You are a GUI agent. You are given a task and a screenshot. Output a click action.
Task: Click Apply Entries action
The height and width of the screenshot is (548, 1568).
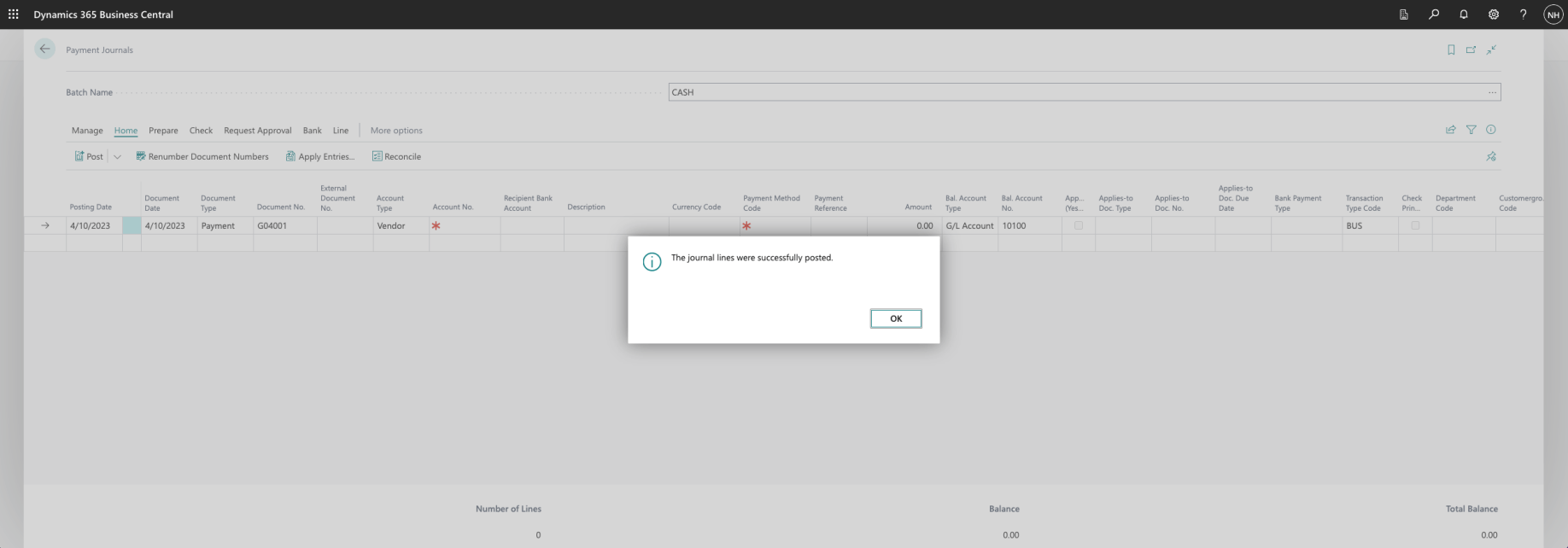point(320,156)
